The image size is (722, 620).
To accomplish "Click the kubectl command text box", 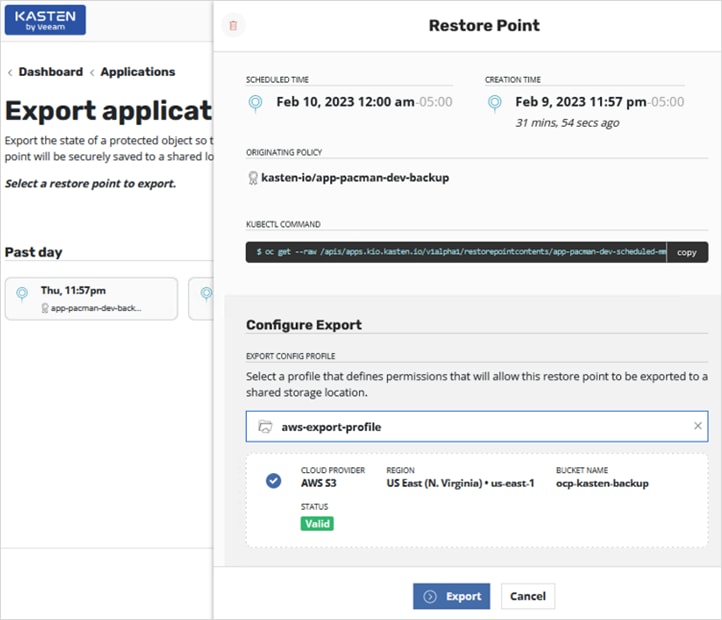I will (x=456, y=252).
